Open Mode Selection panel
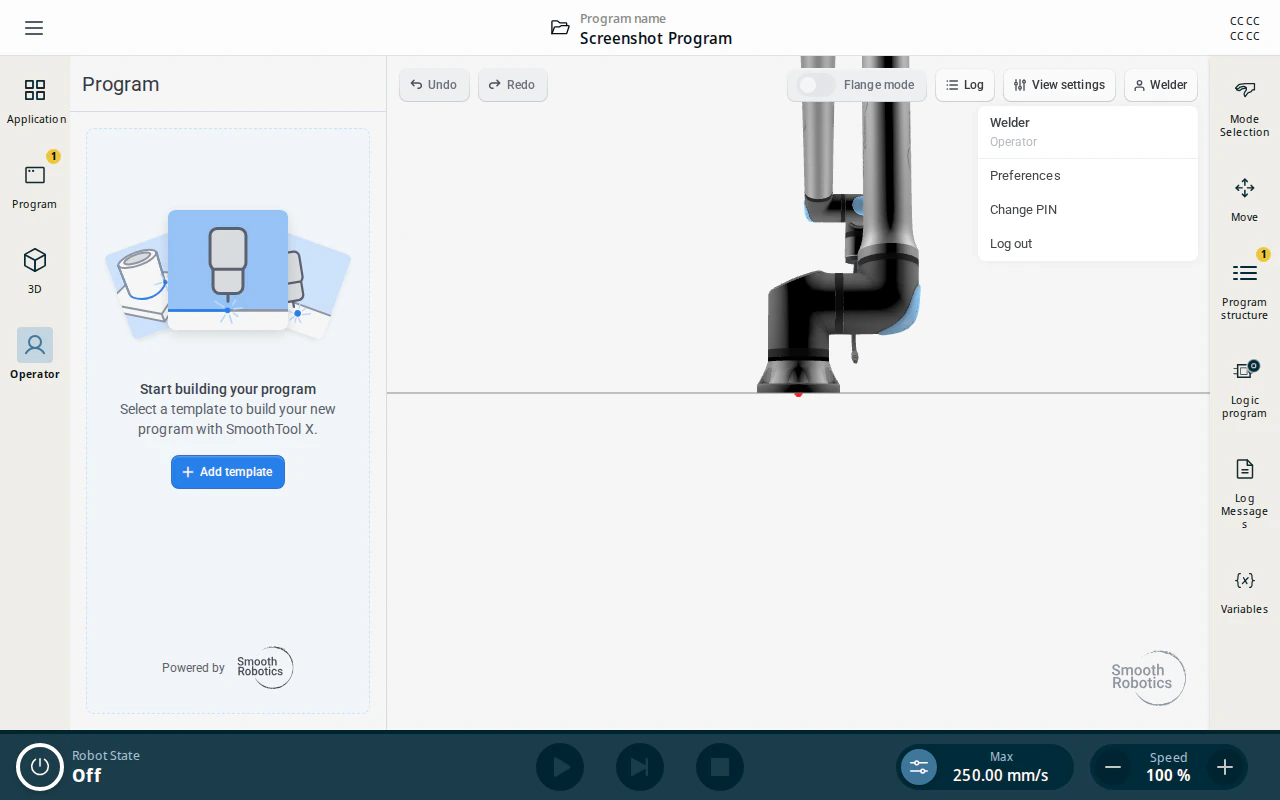1280x800 pixels. (1244, 109)
